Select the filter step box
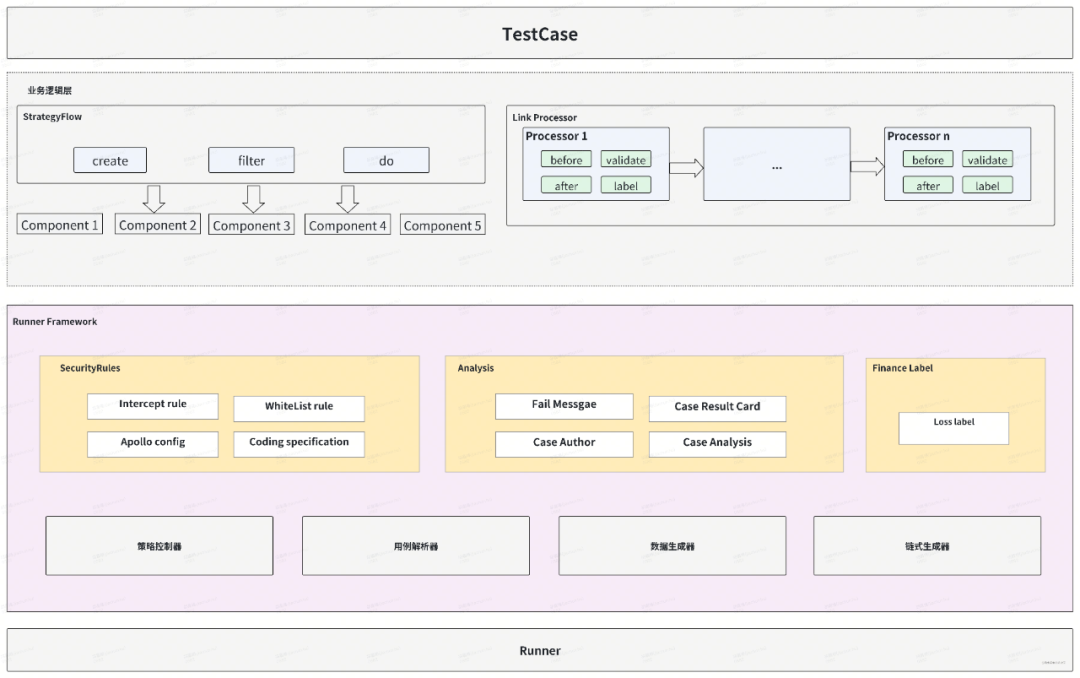1080x678 pixels. (251, 160)
